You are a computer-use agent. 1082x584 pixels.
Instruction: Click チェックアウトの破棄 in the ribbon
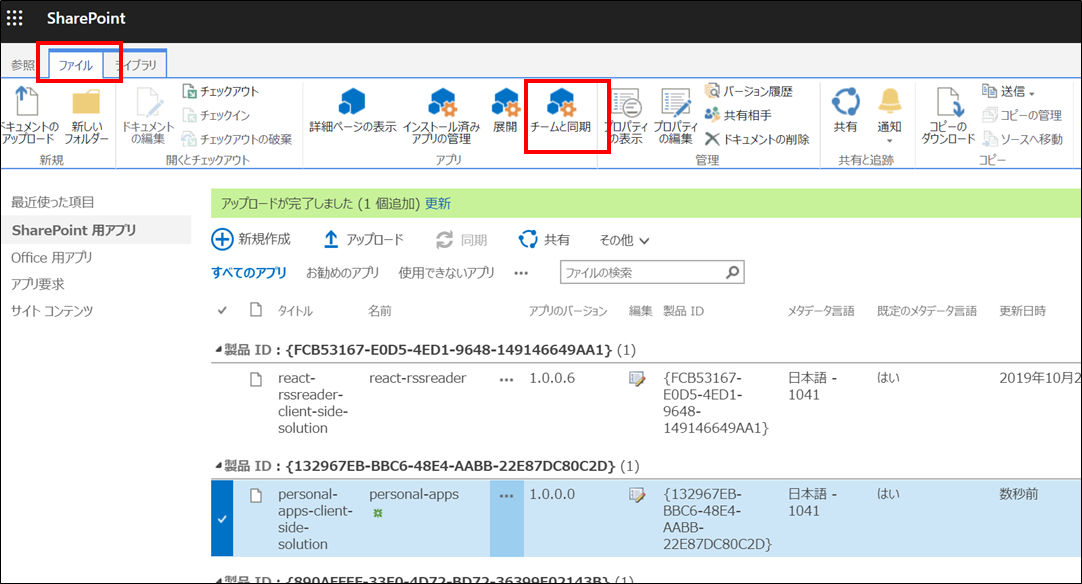(x=237, y=139)
